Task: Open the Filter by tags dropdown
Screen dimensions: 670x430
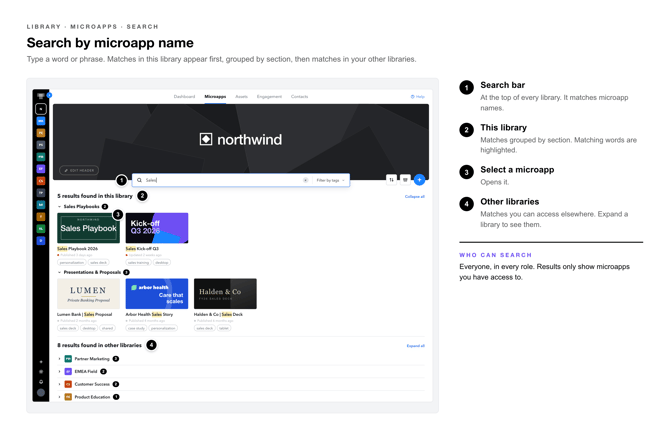Action: [330, 180]
